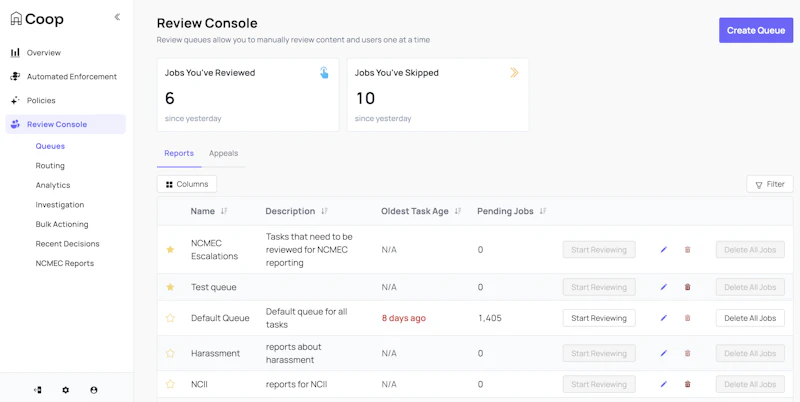The height and width of the screenshot is (402, 800).
Task: Click Delete All Jobs for NCII queue
Action: tap(750, 384)
